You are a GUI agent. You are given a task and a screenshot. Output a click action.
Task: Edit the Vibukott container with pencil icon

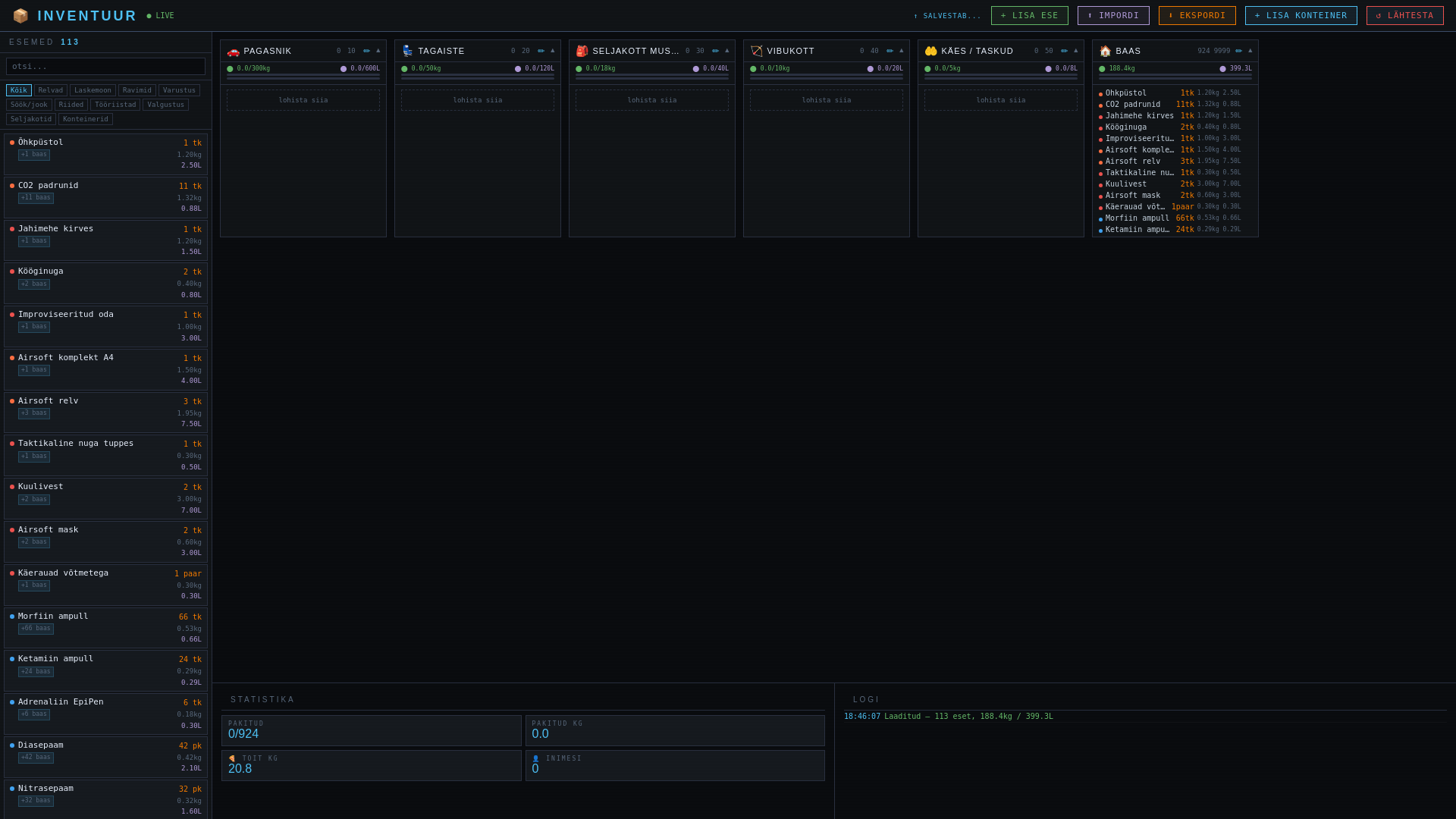[x=890, y=51]
